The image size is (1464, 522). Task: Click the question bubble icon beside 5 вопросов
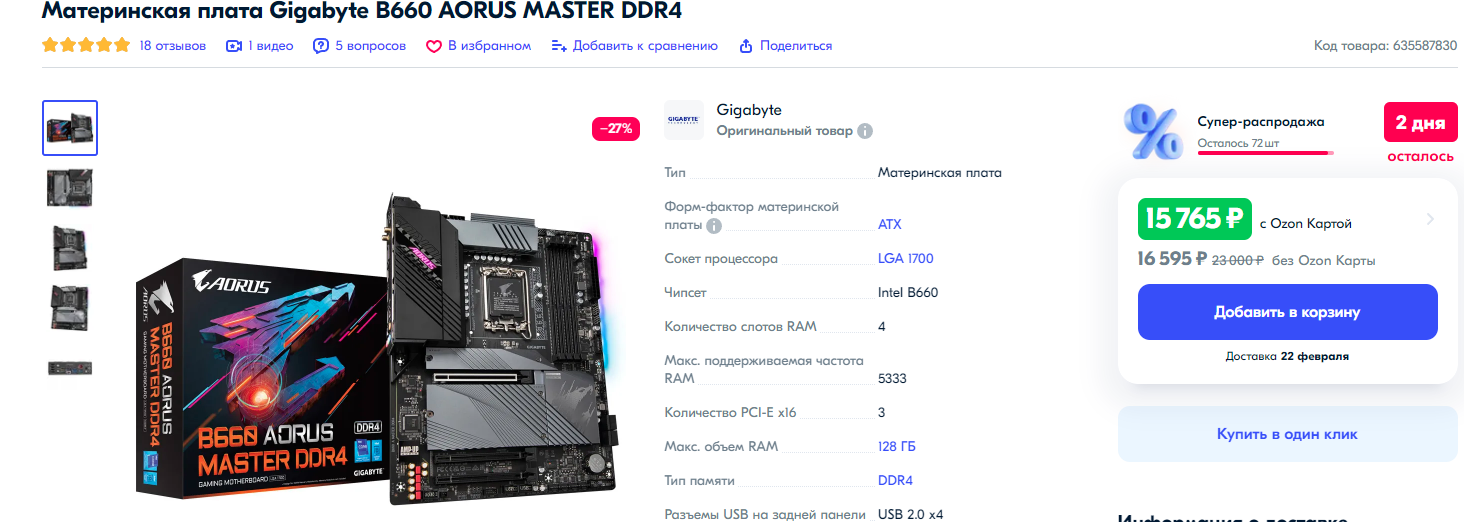click(321, 46)
